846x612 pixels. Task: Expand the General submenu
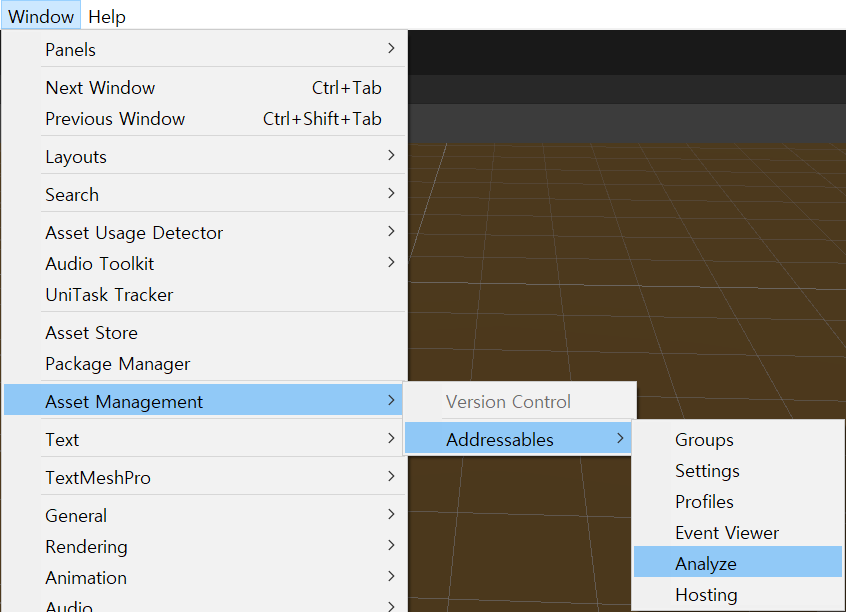[204, 515]
